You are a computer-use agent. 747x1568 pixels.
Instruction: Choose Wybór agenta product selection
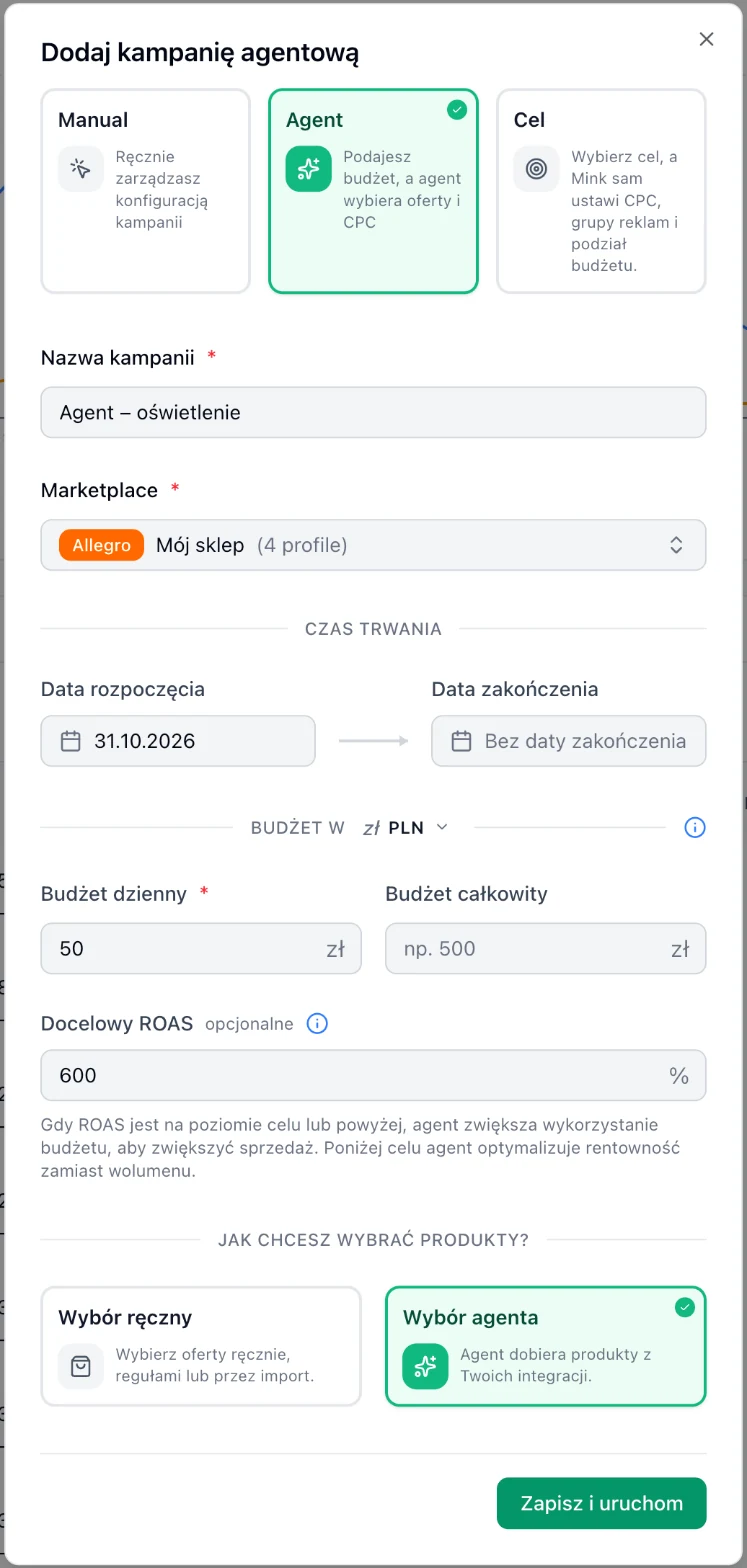[x=545, y=1346]
